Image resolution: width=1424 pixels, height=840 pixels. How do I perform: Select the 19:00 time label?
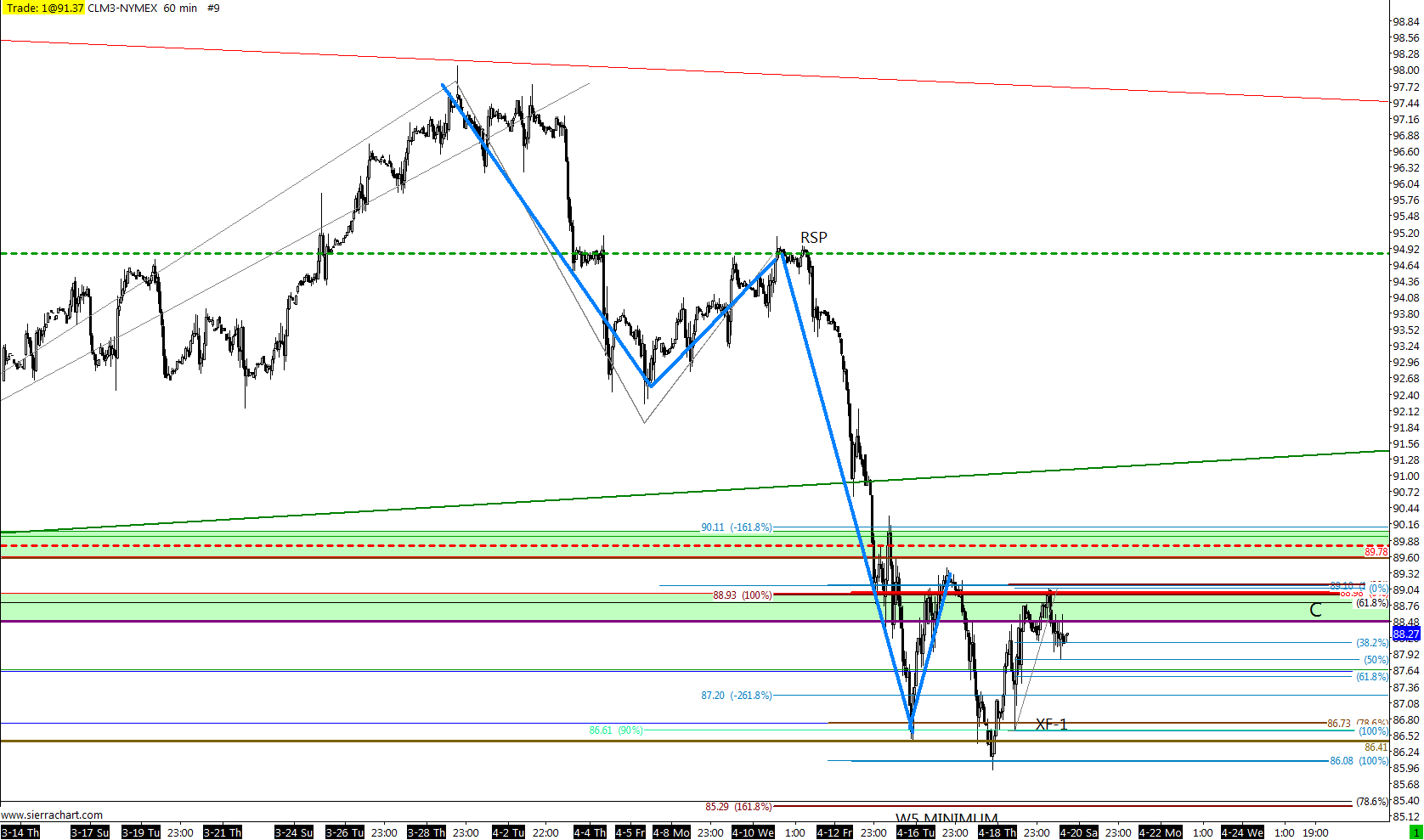1315,832
